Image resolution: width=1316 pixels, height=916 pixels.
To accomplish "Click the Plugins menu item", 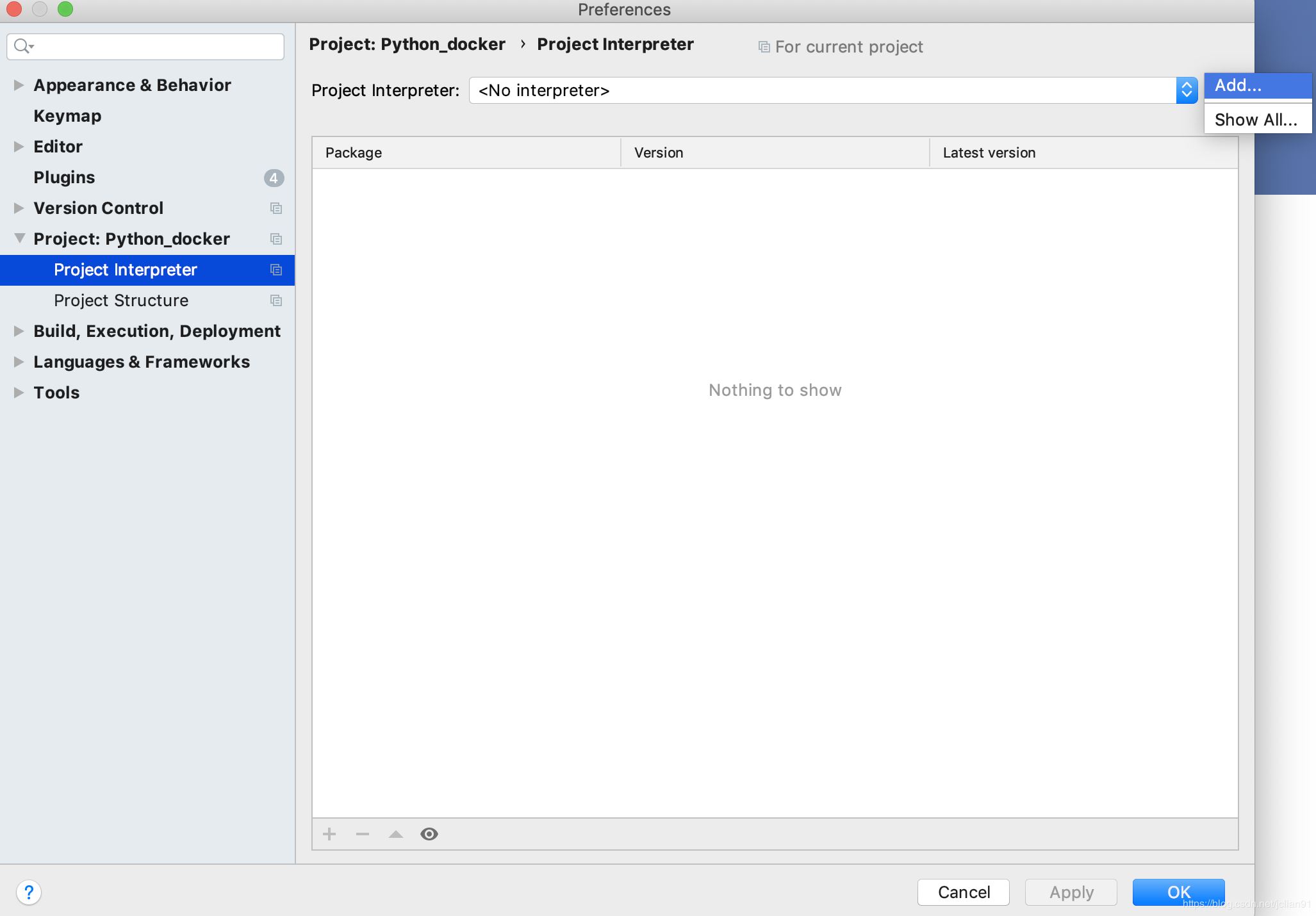I will 64,177.
